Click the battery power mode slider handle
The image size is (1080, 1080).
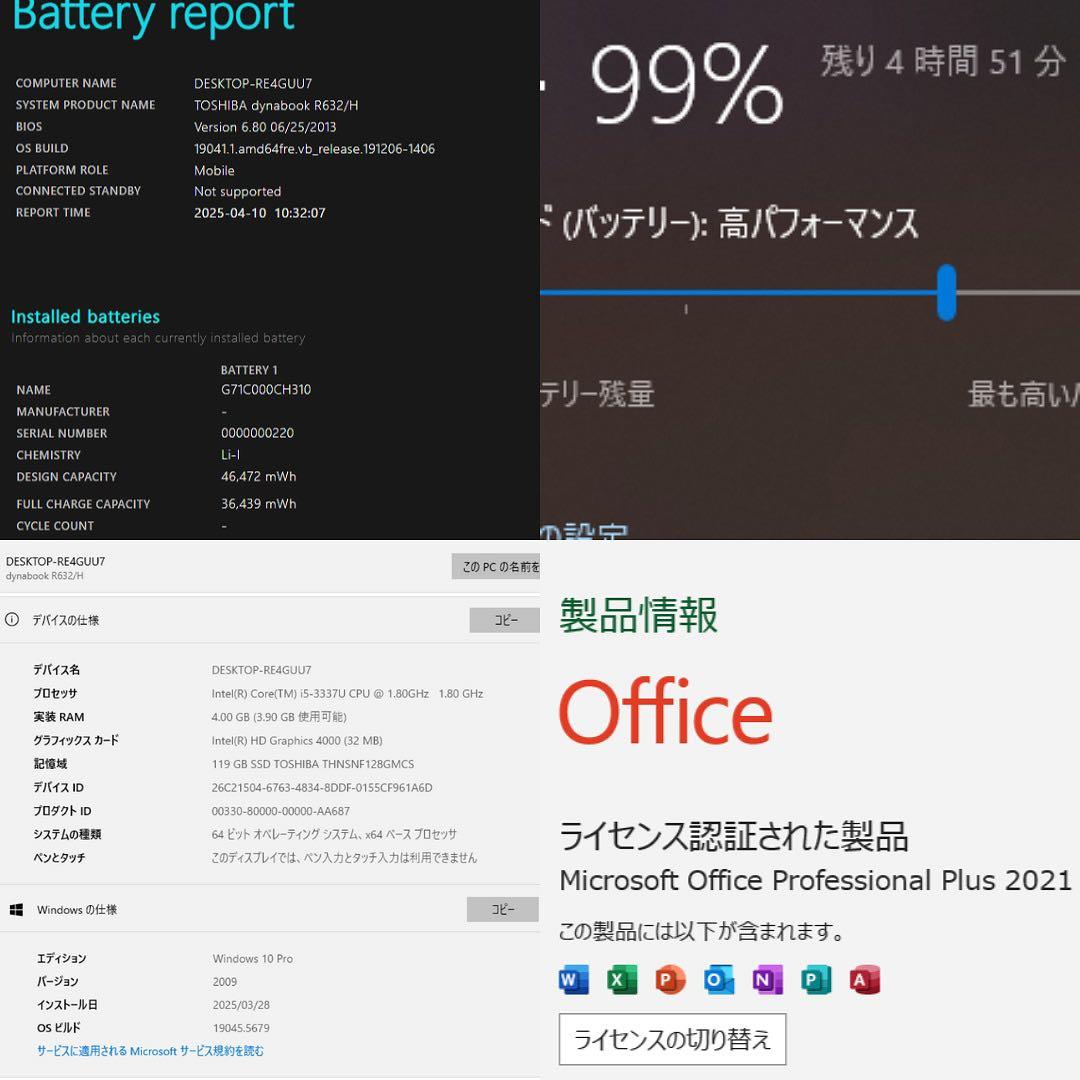946,292
